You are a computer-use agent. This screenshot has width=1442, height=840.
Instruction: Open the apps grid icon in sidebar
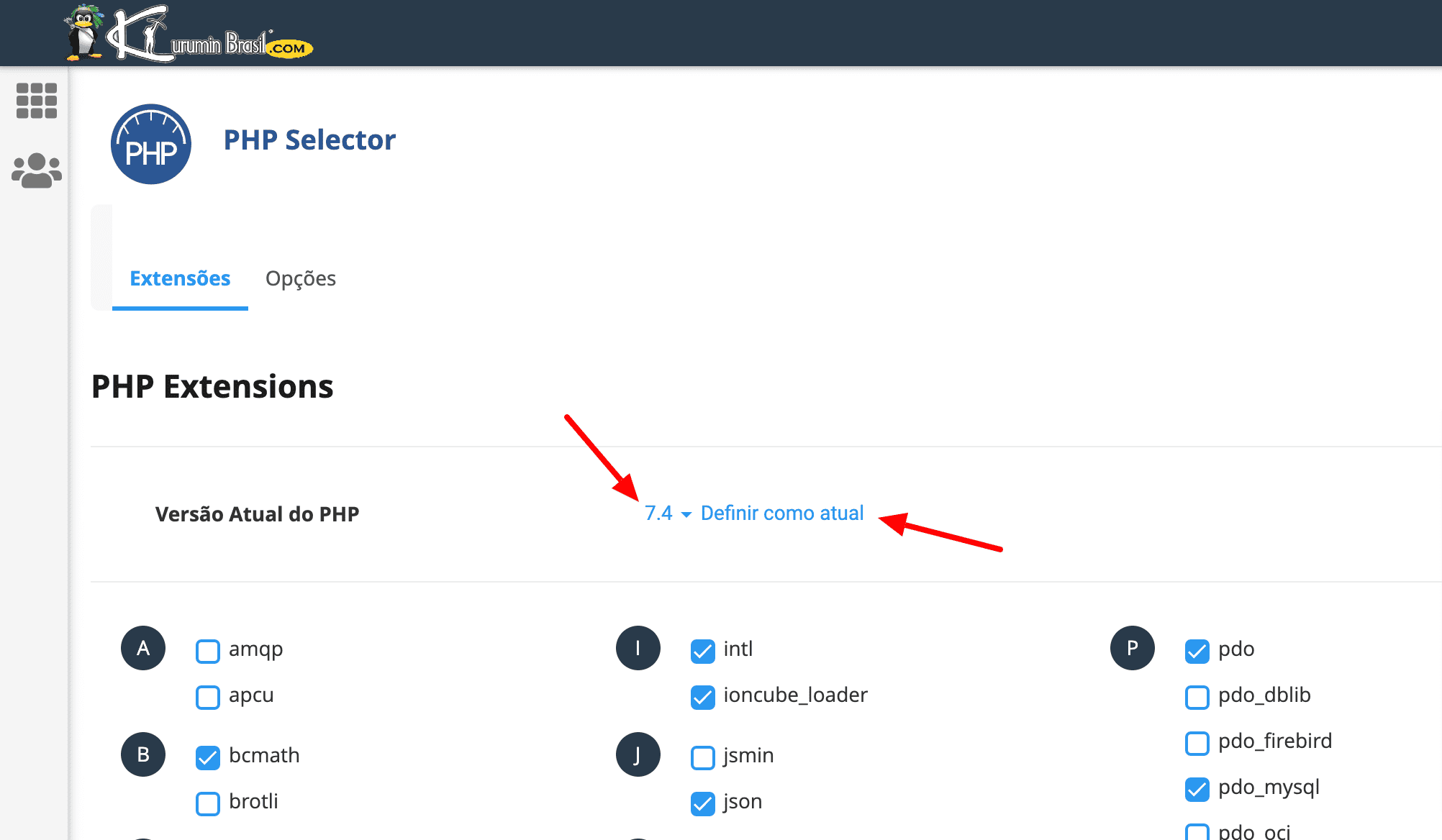click(37, 100)
